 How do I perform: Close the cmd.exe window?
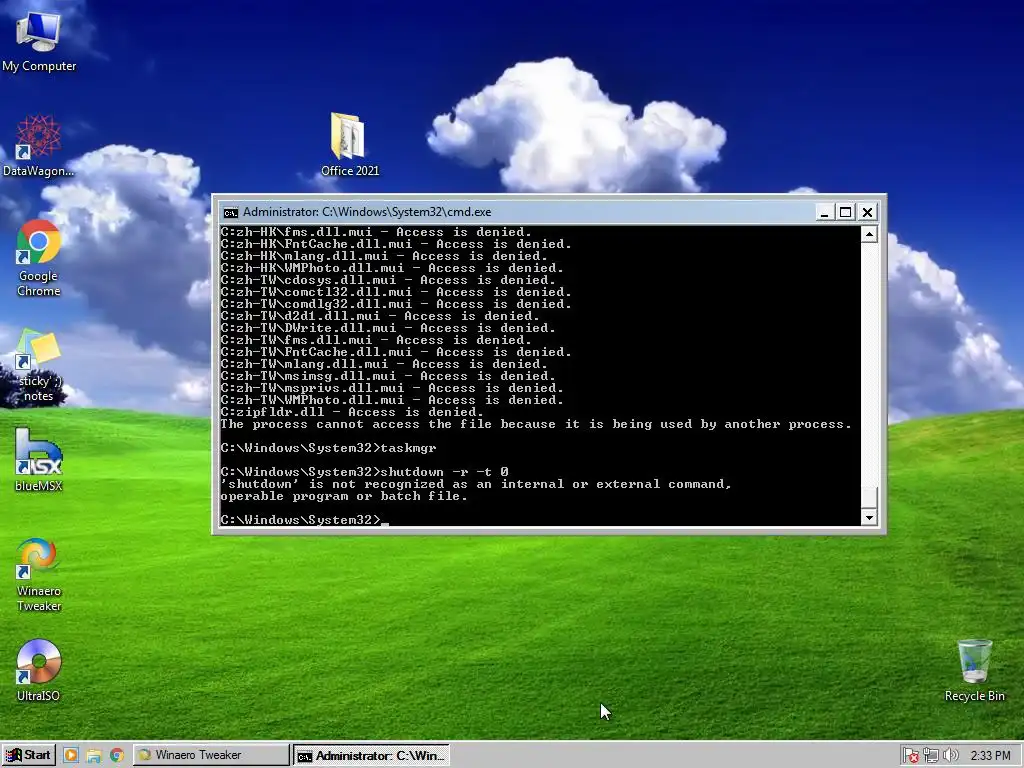(x=867, y=212)
